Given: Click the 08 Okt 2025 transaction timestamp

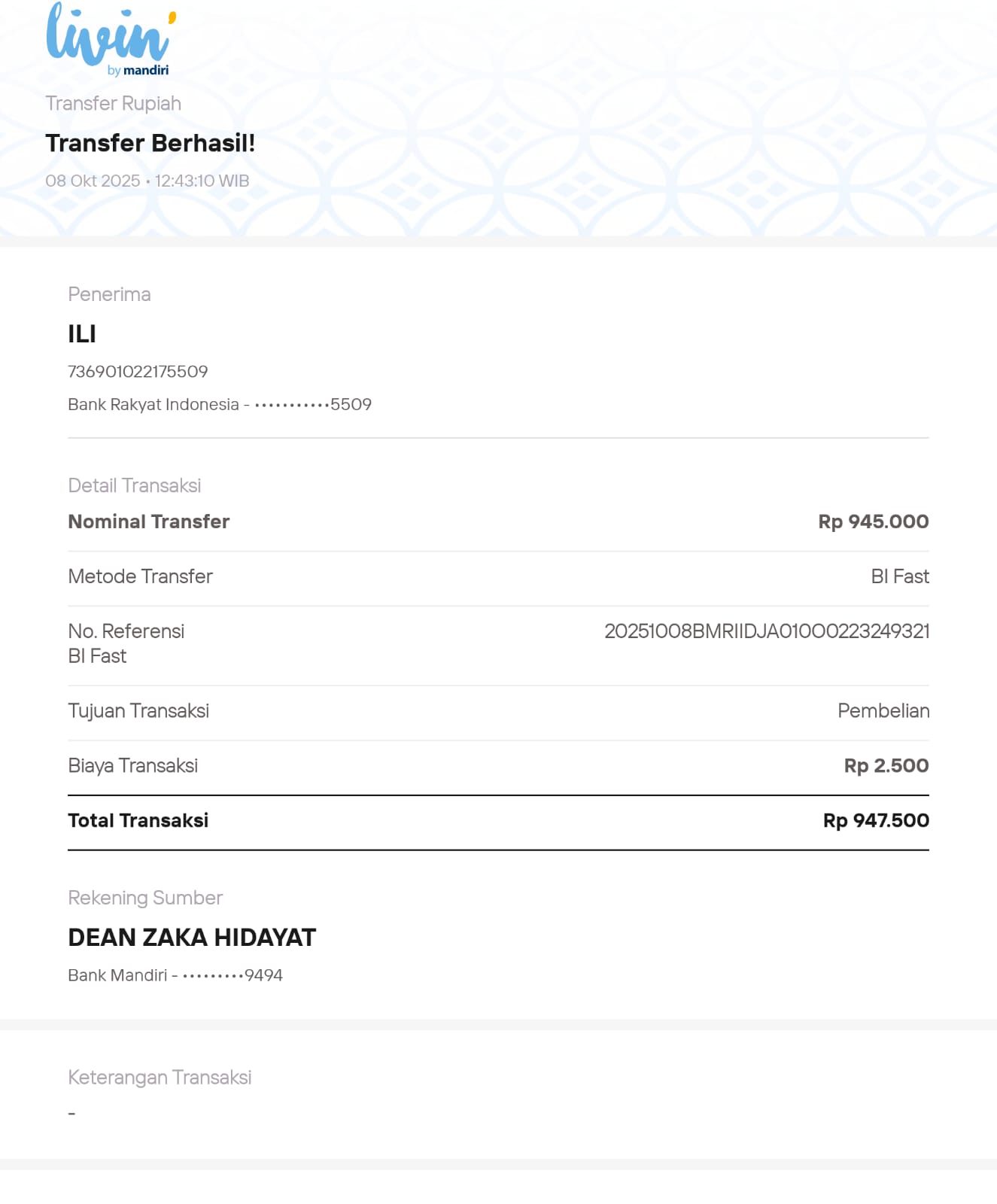Looking at the screenshot, I should pos(147,181).
